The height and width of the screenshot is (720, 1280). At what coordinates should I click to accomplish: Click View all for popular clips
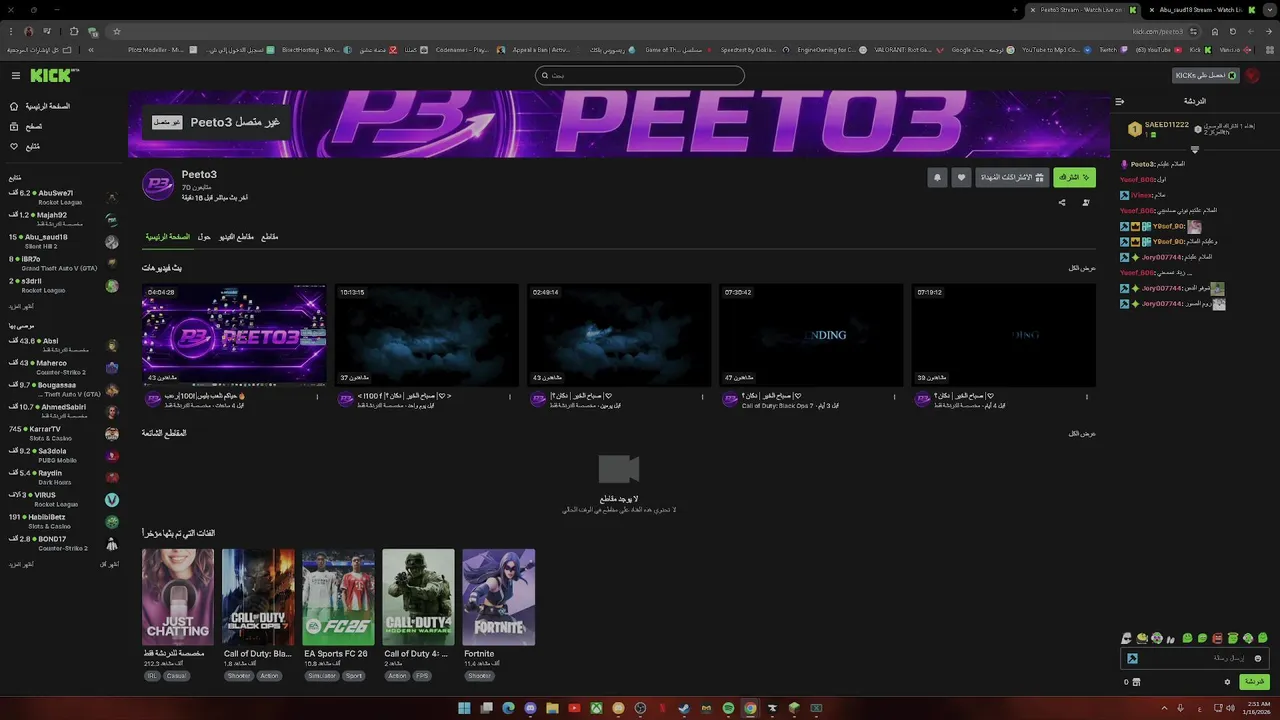1082,433
